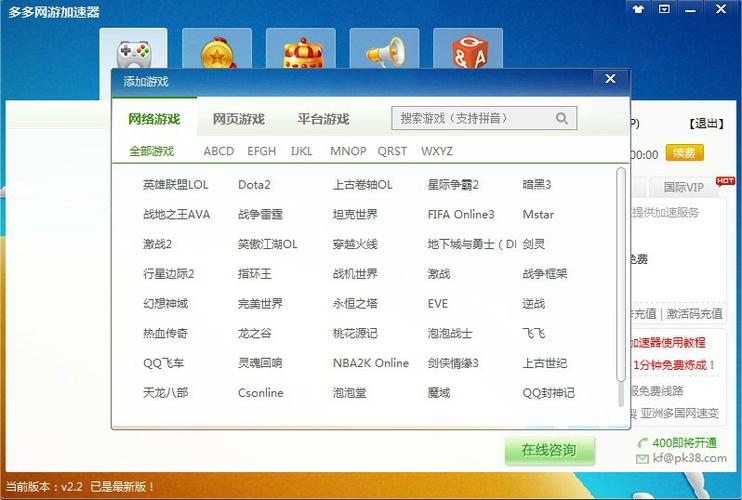Filter games by IJKL
The image size is (742, 500).
click(x=301, y=151)
